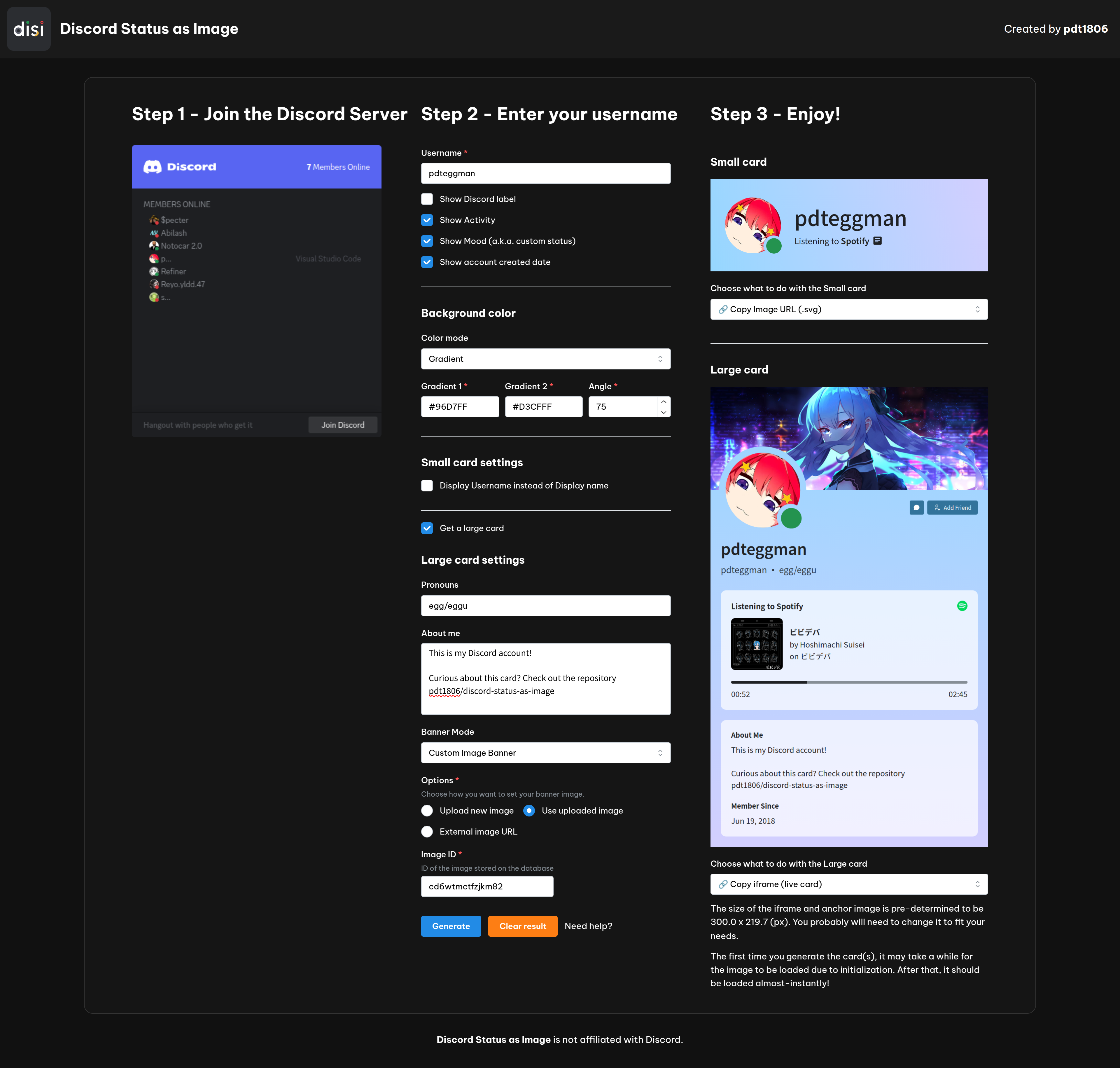Click into the Image ID input field
The width and height of the screenshot is (1120, 1068).
[x=487, y=886]
